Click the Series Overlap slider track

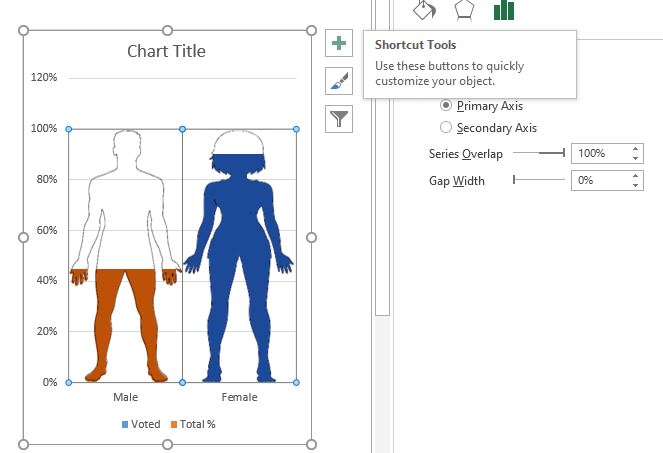(539, 153)
